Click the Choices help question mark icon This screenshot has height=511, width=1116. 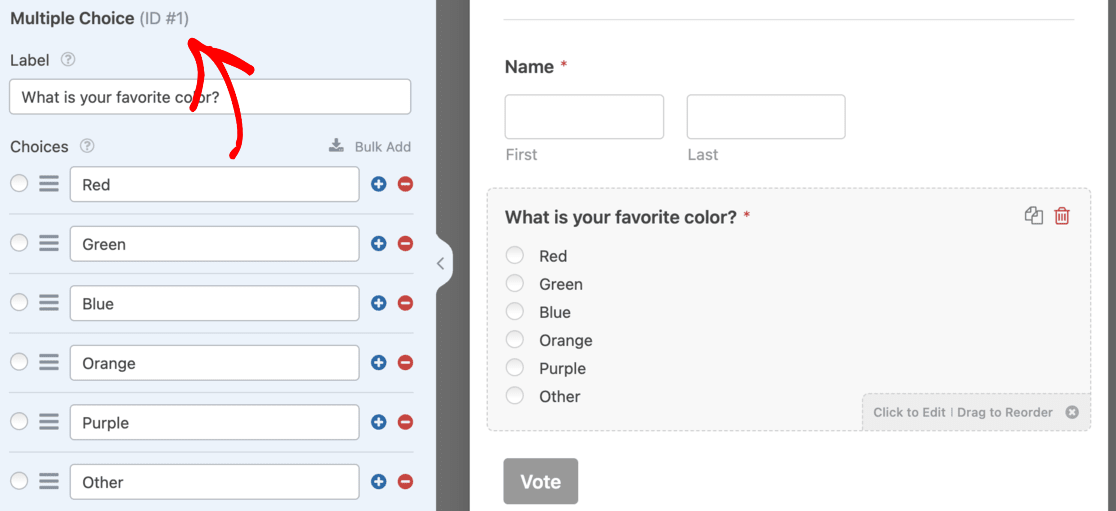point(87,146)
